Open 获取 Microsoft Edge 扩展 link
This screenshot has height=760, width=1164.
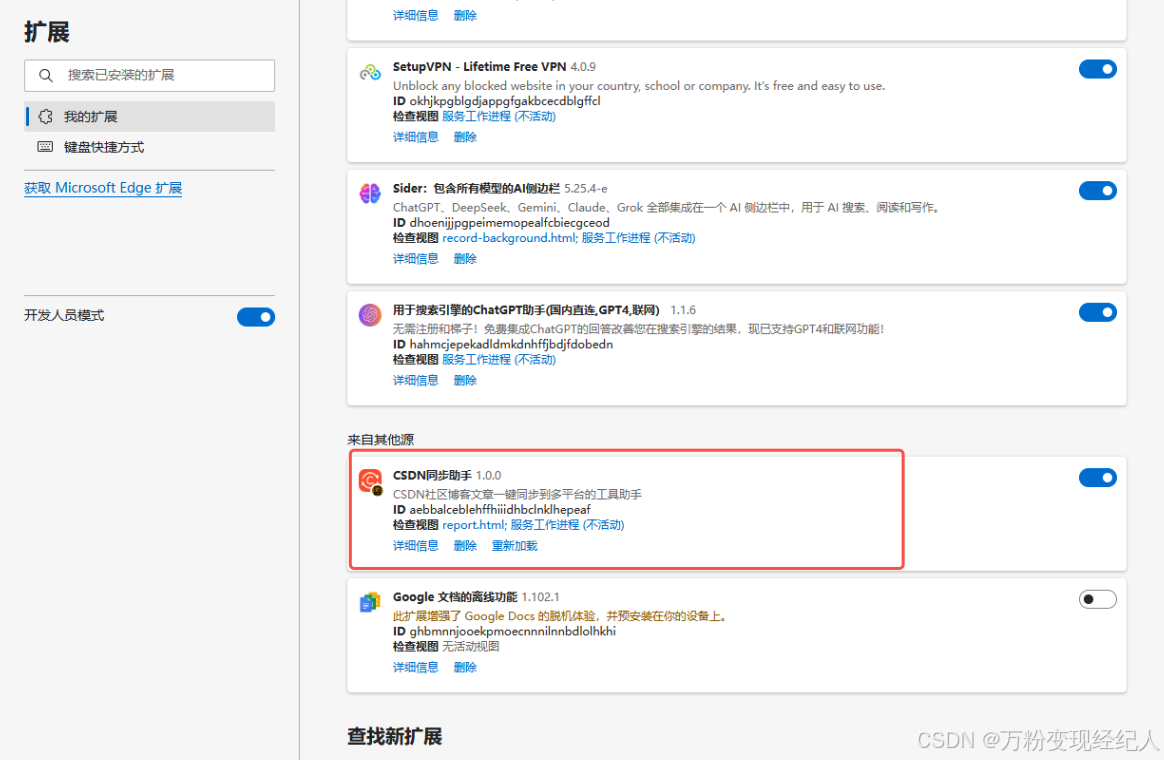103,188
